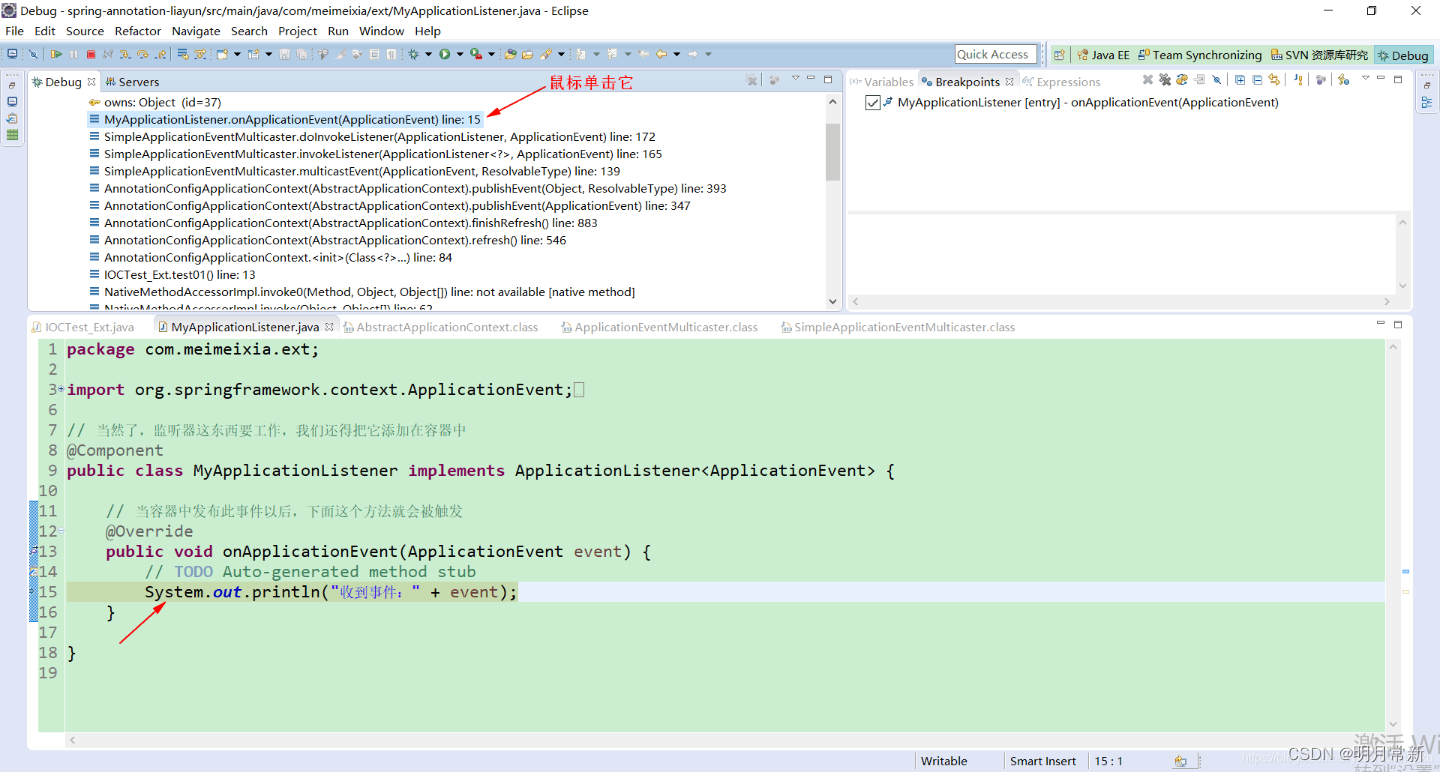Open the IOCTest_Ext.java editor tab
This screenshot has width=1440, height=772.
[x=82, y=327]
